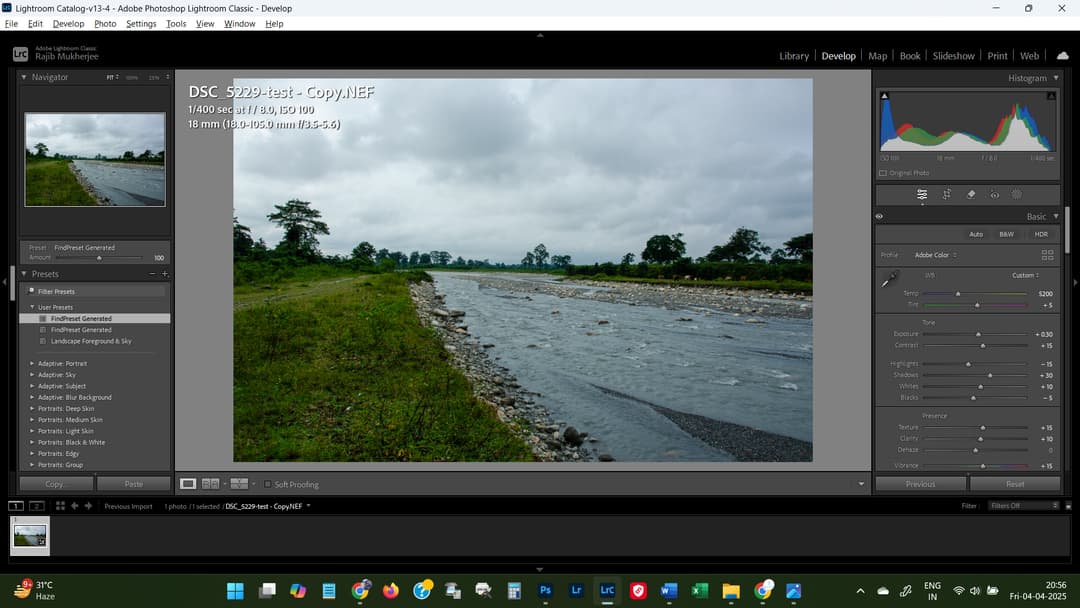This screenshot has width=1080, height=608.
Task: Click the Reset button
Action: point(1015,484)
